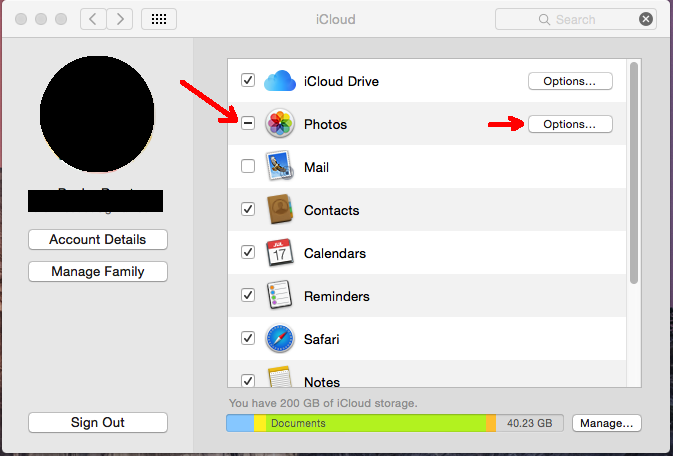Click the Contacts label
This screenshot has width=673, height=456.
(x=331, y=210)
